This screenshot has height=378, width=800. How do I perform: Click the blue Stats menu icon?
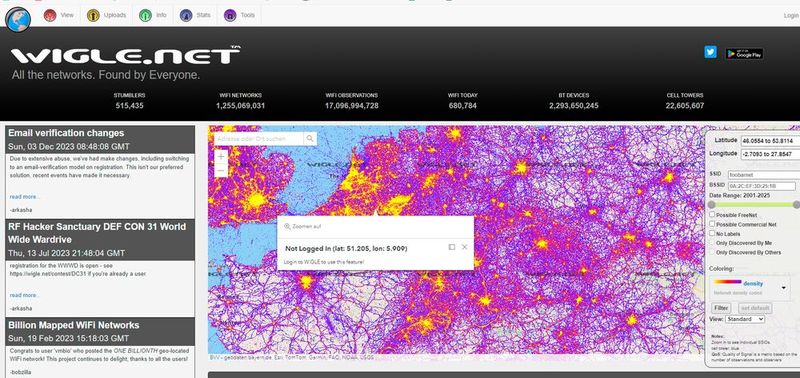pyautogui.click(x=186, y=15)
